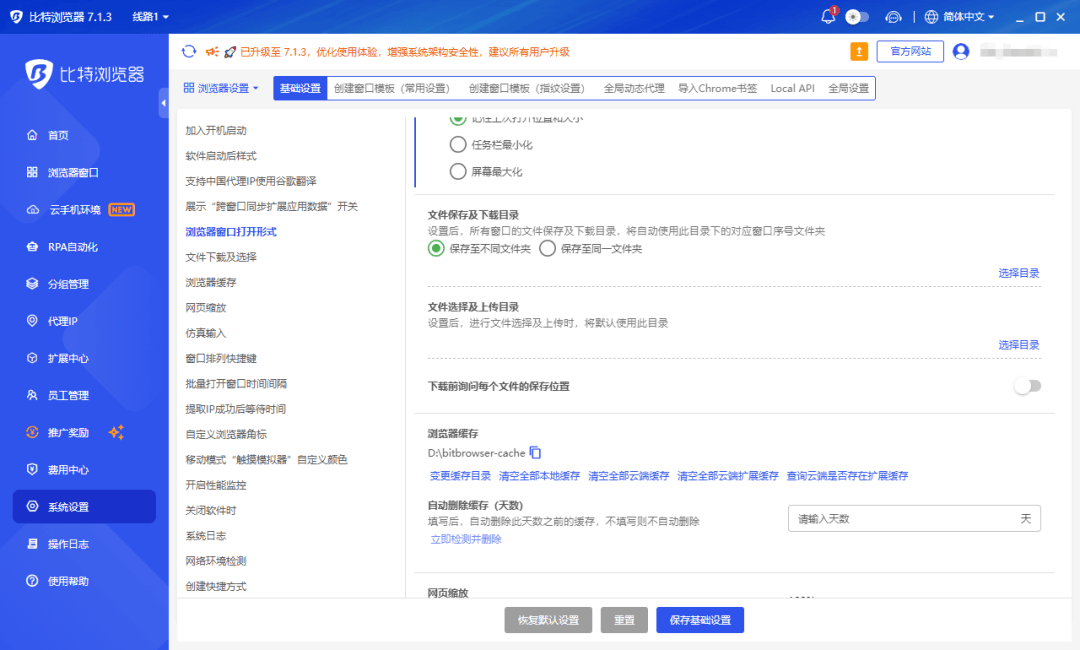Image resolution: width=1080 pixels, height=650 pixels.
Task: Switch to Local API tab
Action: [792, 88]
